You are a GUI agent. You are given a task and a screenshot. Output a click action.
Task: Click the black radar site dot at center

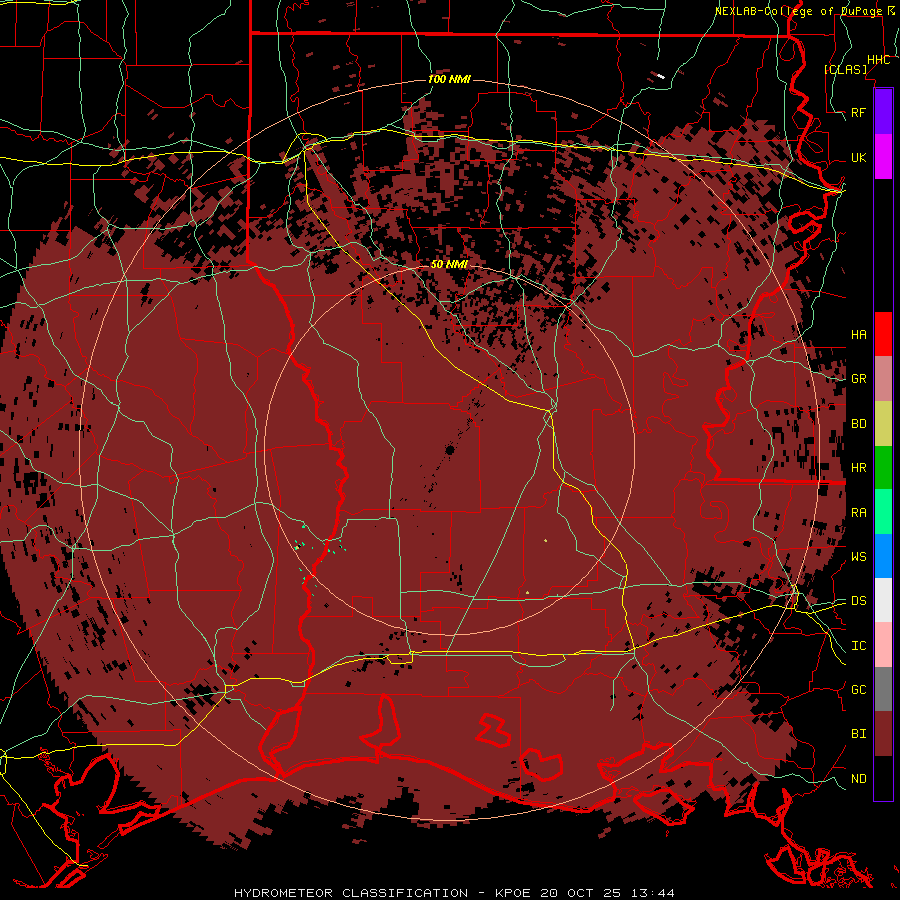[450, 450]
